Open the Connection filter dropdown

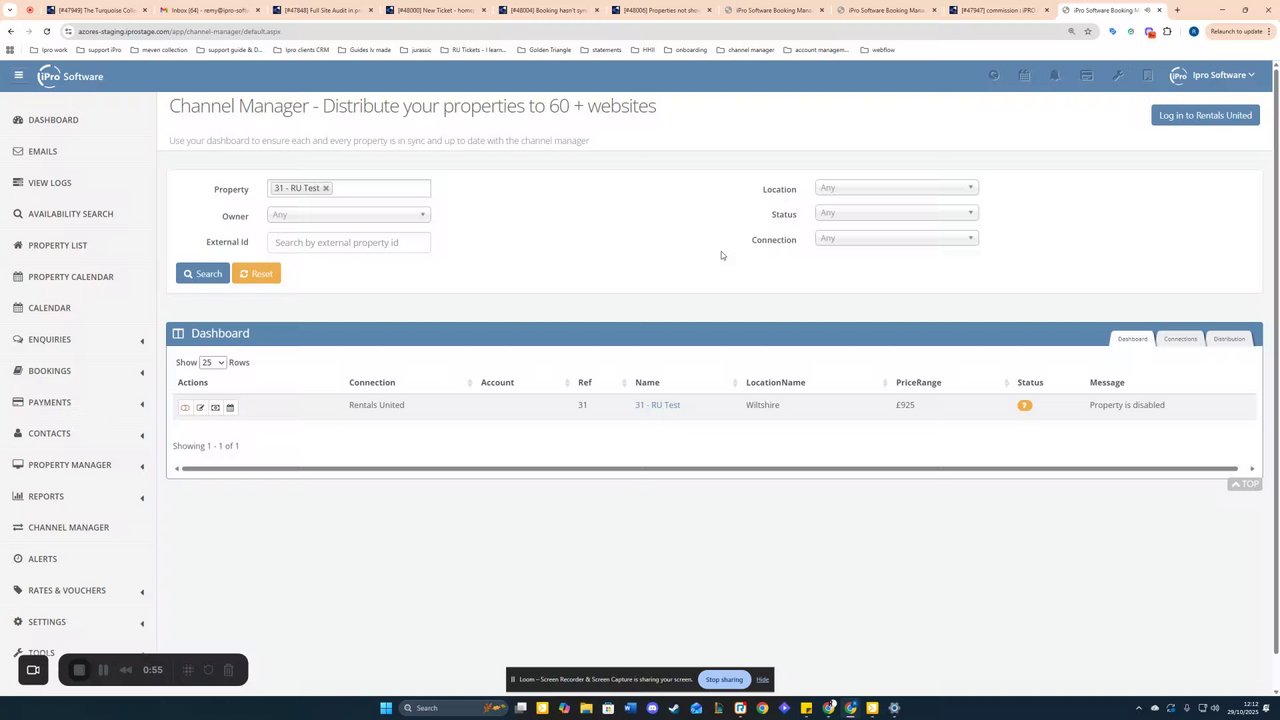tap(896, 238)
